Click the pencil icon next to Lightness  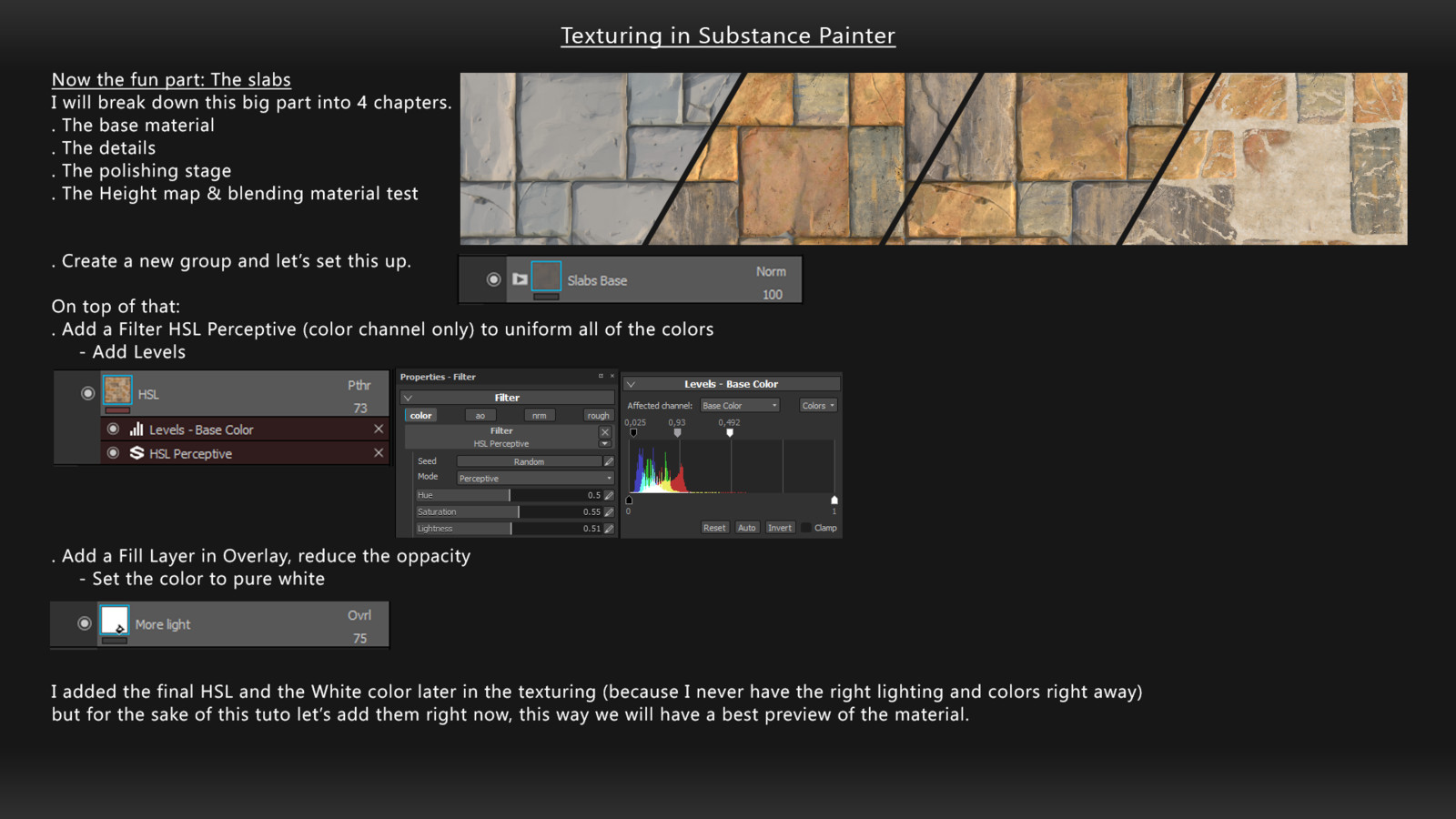(609, 528)
